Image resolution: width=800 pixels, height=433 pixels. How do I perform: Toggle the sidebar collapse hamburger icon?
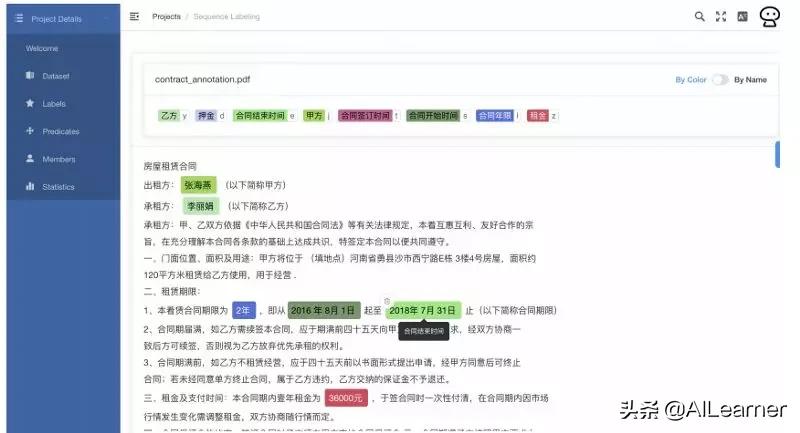pyautogui.click(x=134, y=16)
